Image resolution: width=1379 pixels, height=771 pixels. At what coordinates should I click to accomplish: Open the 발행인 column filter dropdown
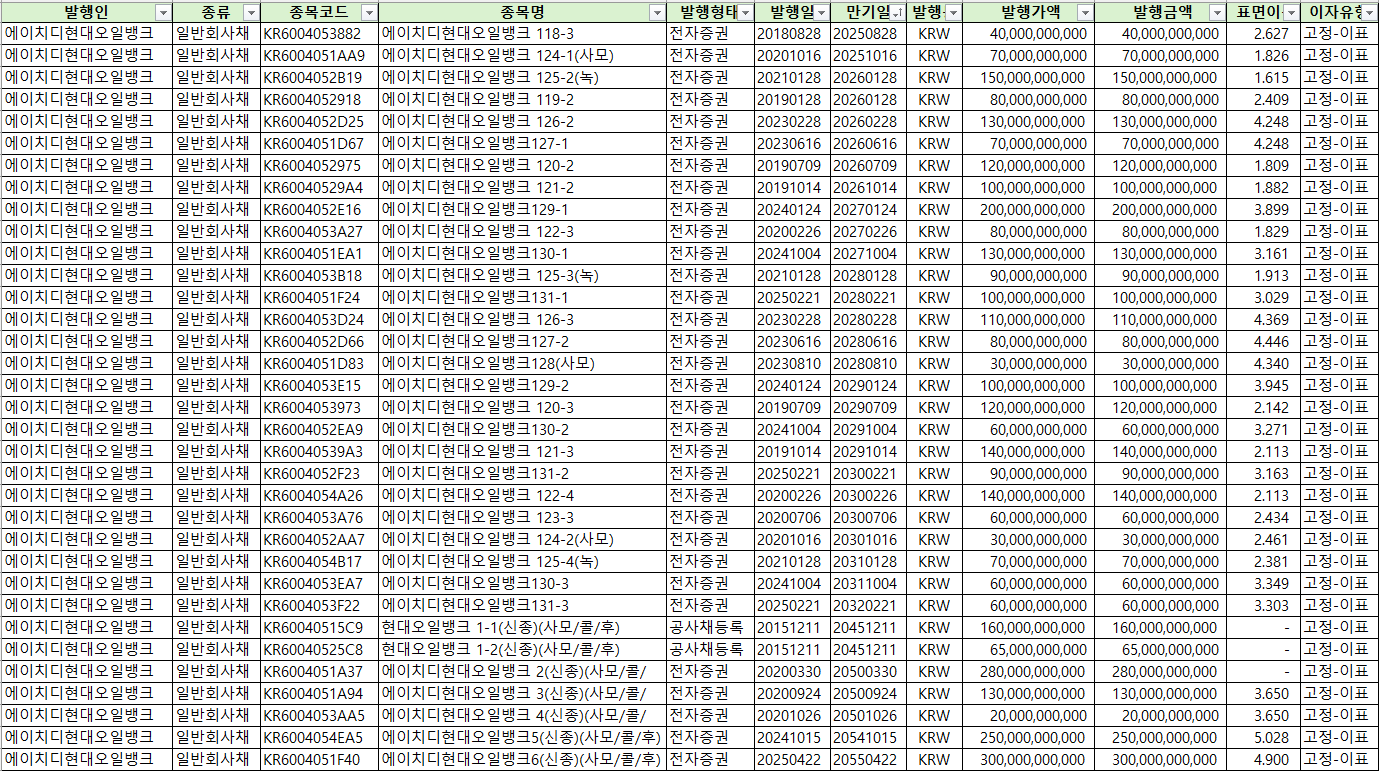tap(164, 12)
